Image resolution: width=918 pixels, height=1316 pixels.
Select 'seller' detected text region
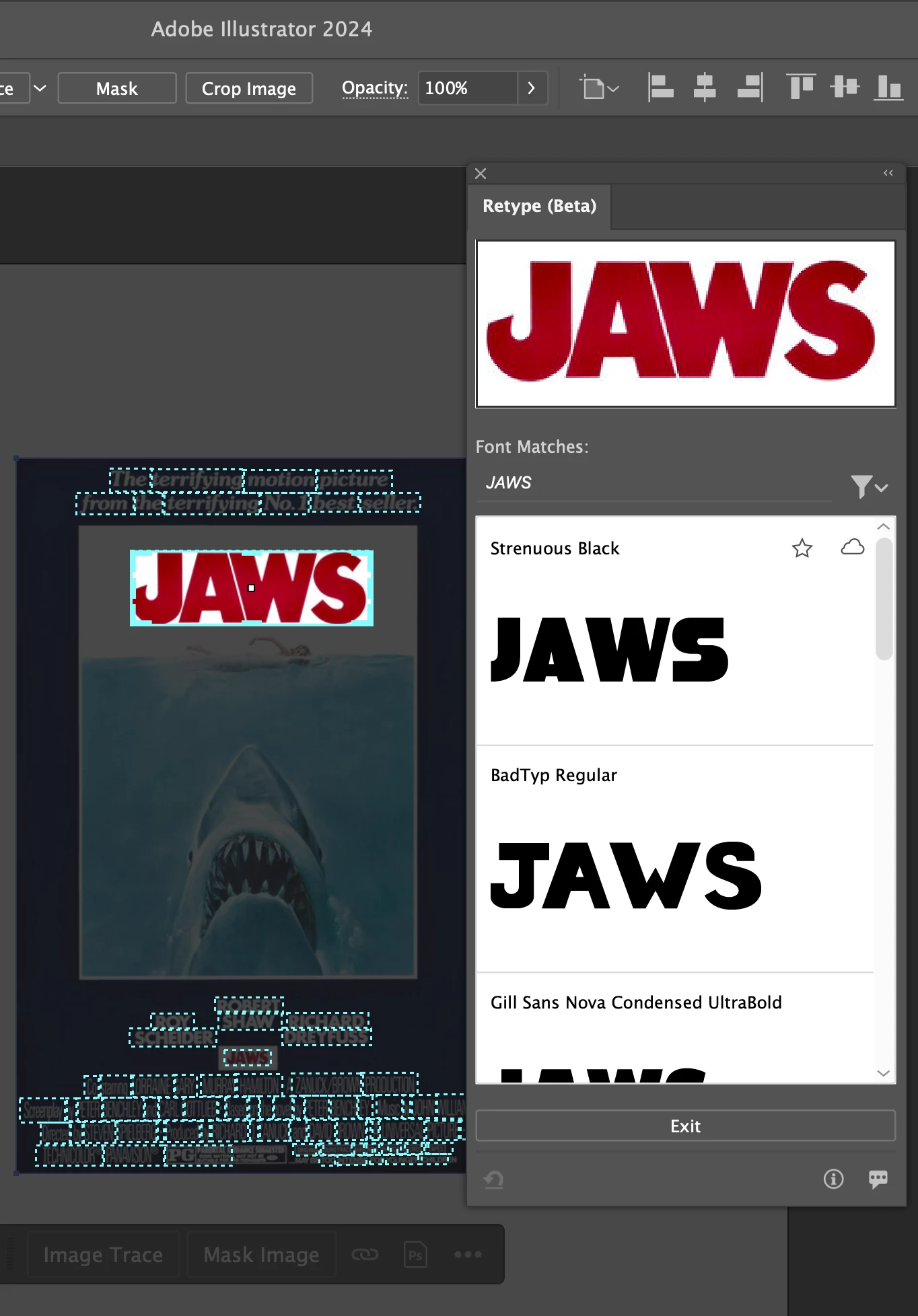pos(390,503)
